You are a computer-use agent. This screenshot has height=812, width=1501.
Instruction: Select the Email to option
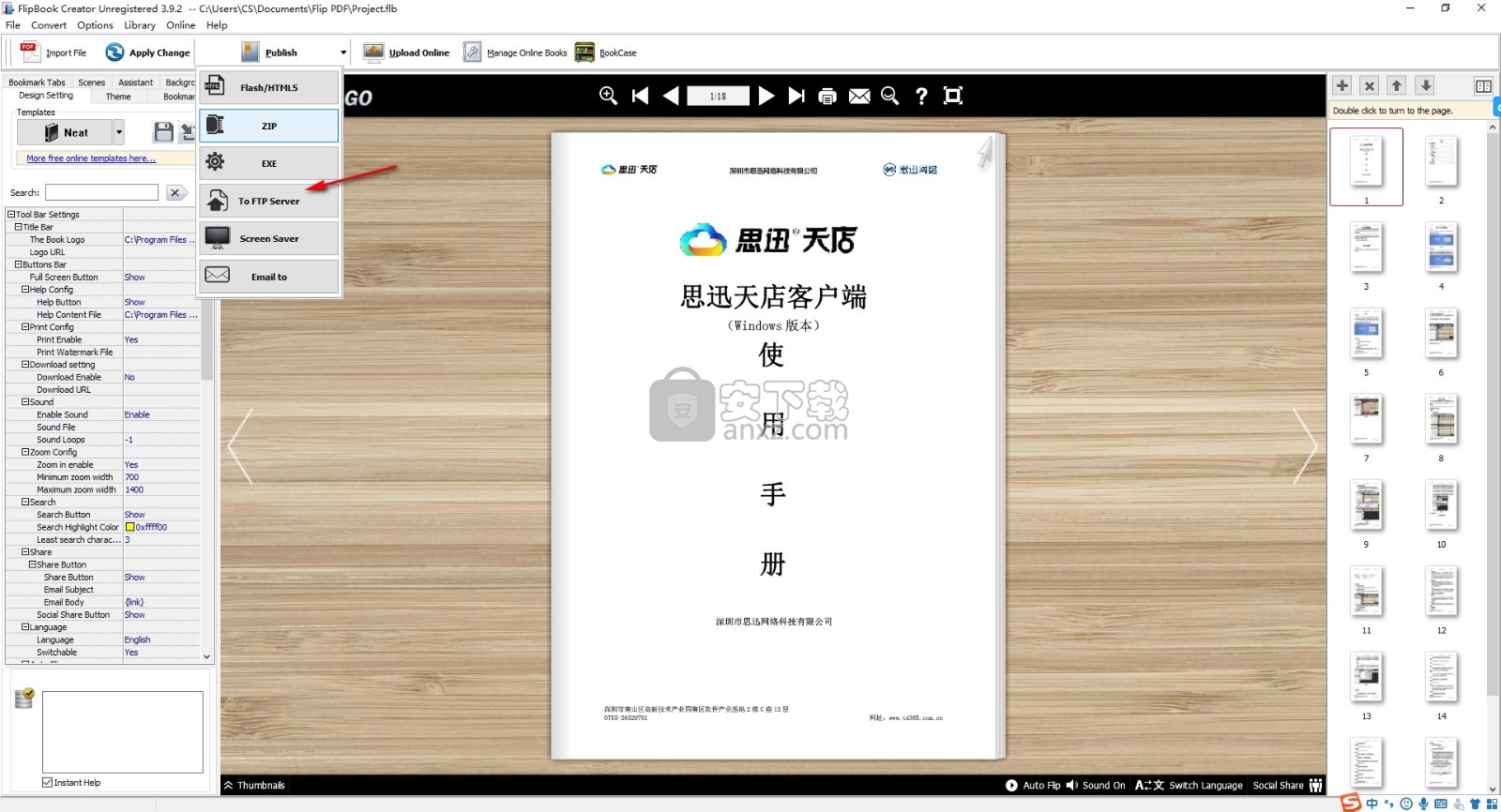(x=268, y=277)
